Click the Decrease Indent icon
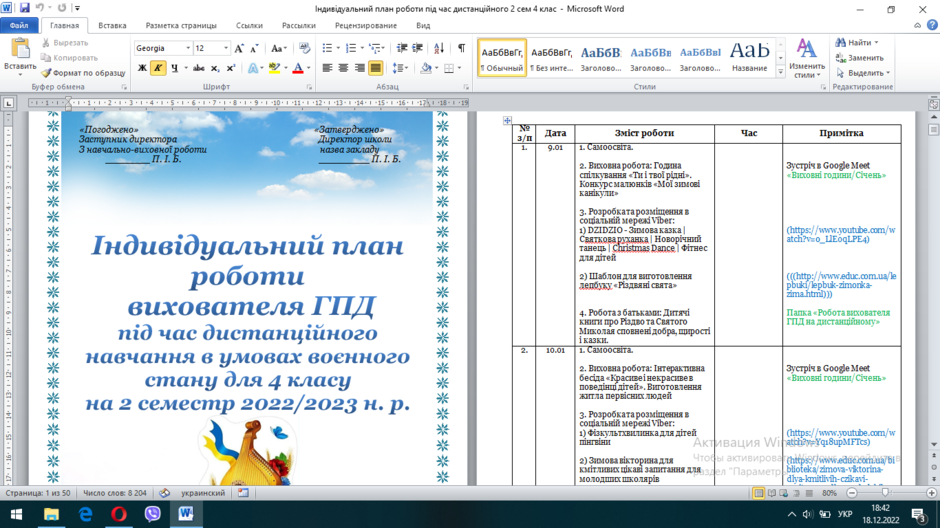940x528 pixels. pos(402,48)
